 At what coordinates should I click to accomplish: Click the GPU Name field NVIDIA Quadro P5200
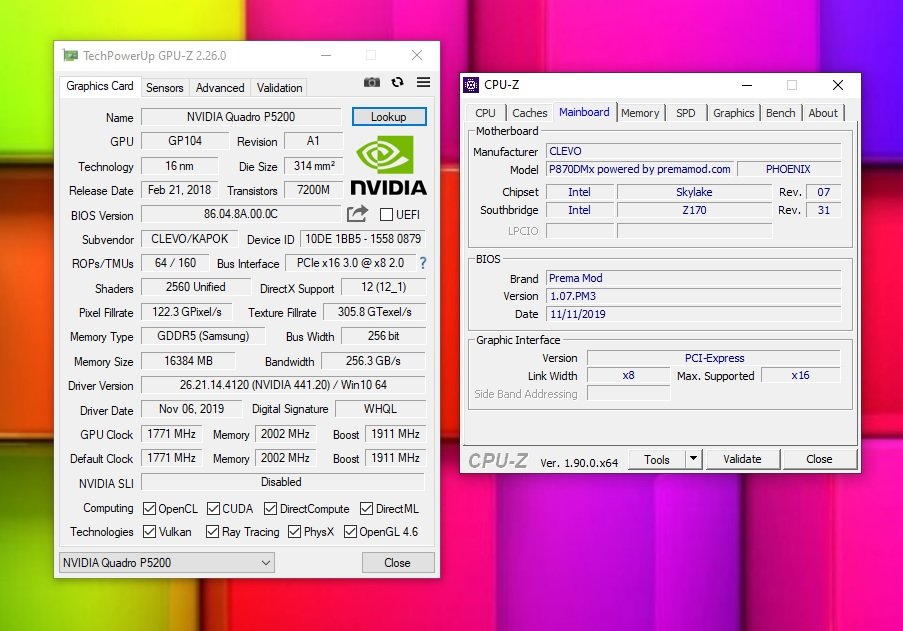coord(241,117)
